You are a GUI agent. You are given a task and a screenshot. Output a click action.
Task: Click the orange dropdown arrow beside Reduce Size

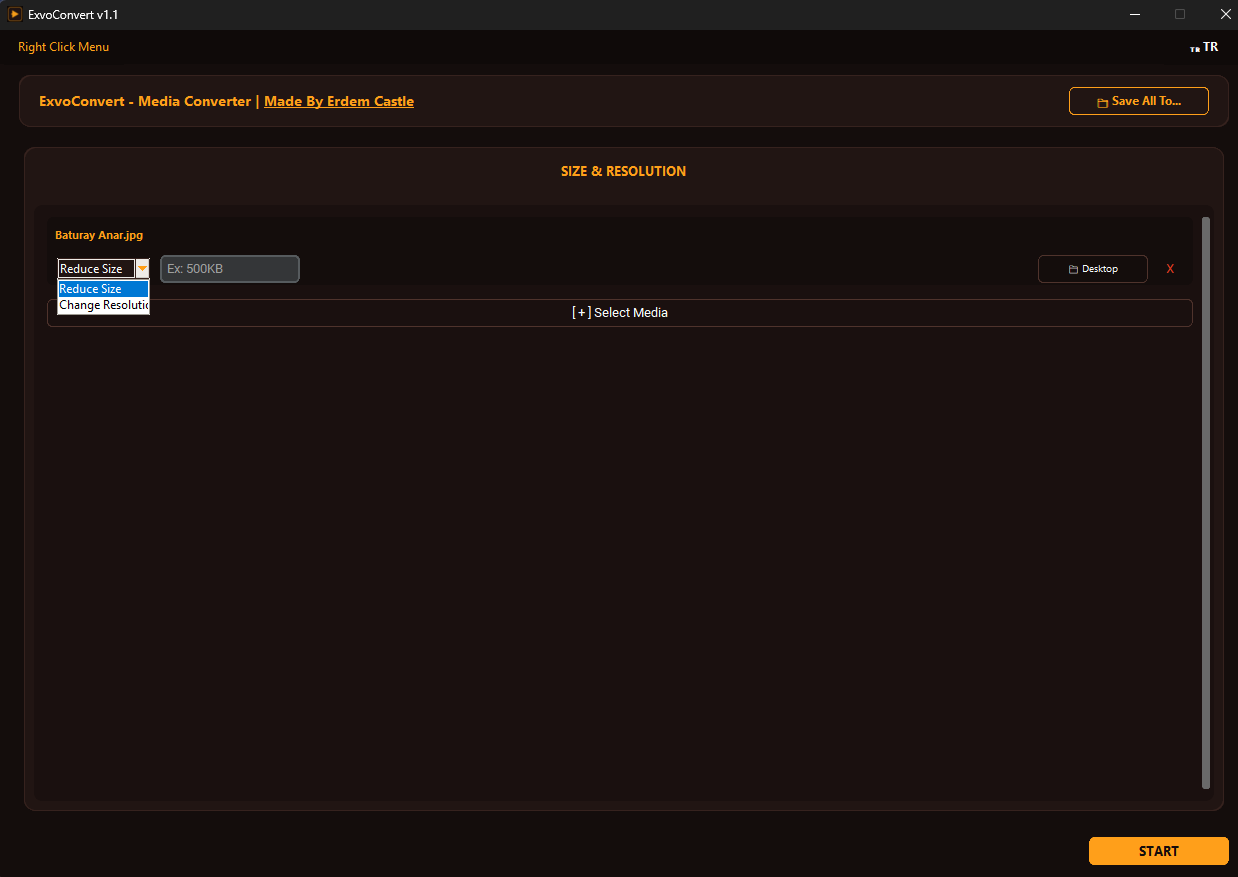[x=142, y=268]
